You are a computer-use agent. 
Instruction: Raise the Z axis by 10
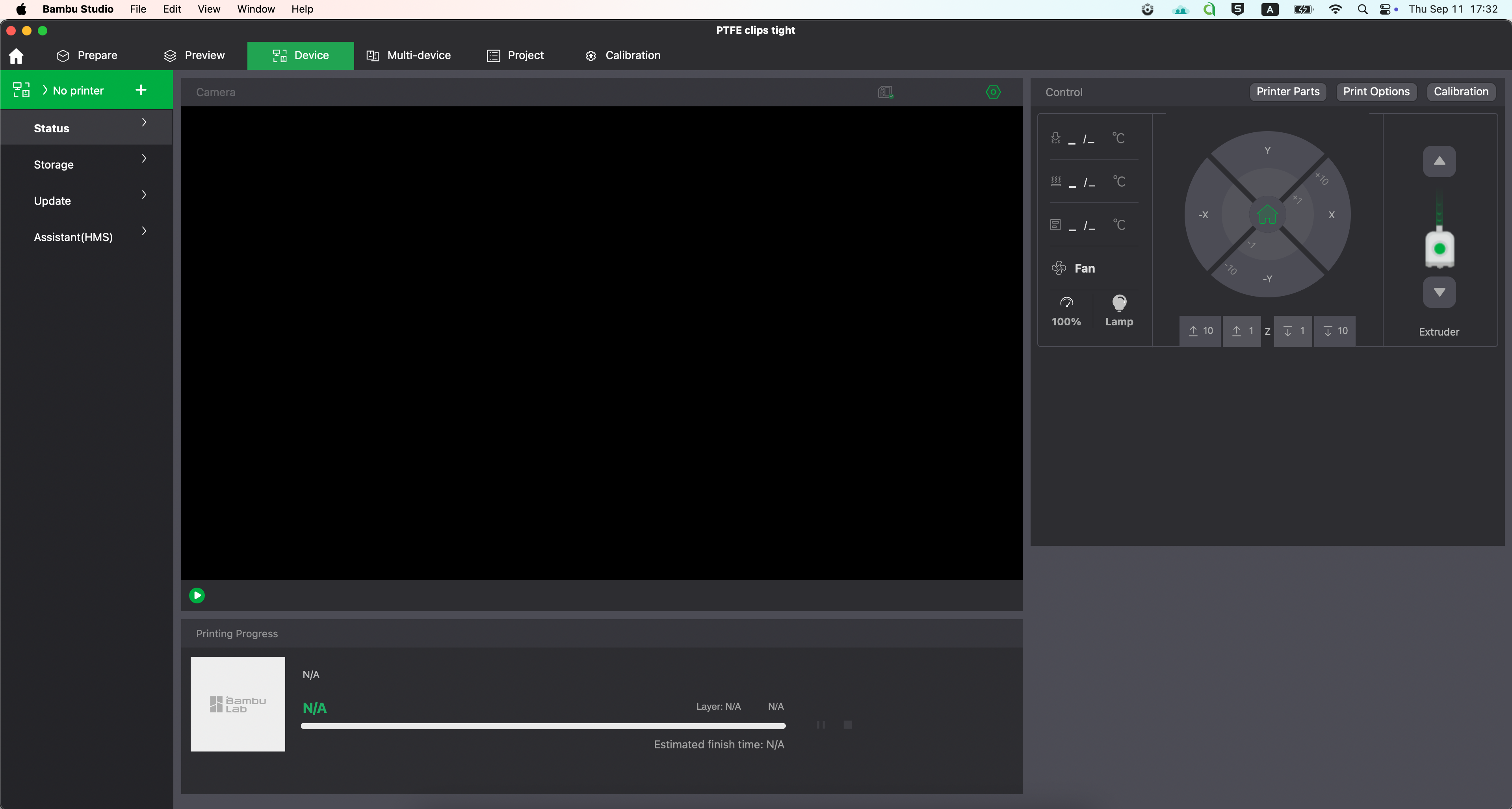coord(1200,331)
